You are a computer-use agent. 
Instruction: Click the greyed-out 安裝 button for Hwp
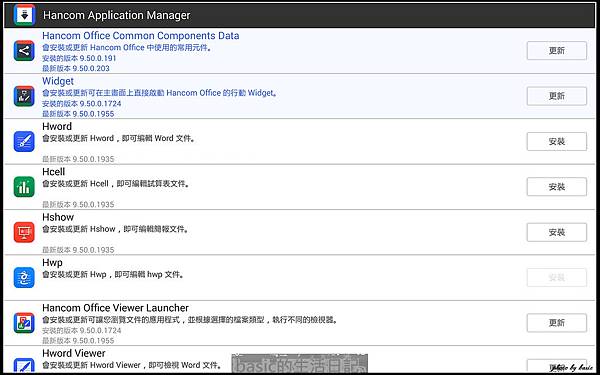pos(556,277)
